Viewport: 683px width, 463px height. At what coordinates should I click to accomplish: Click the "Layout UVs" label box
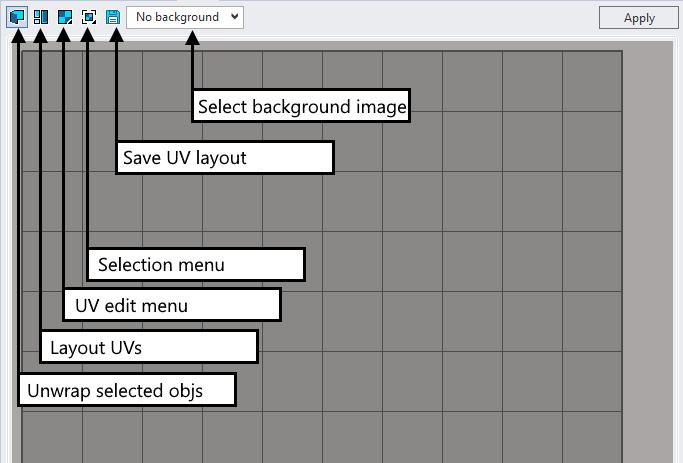pos(148,347)
